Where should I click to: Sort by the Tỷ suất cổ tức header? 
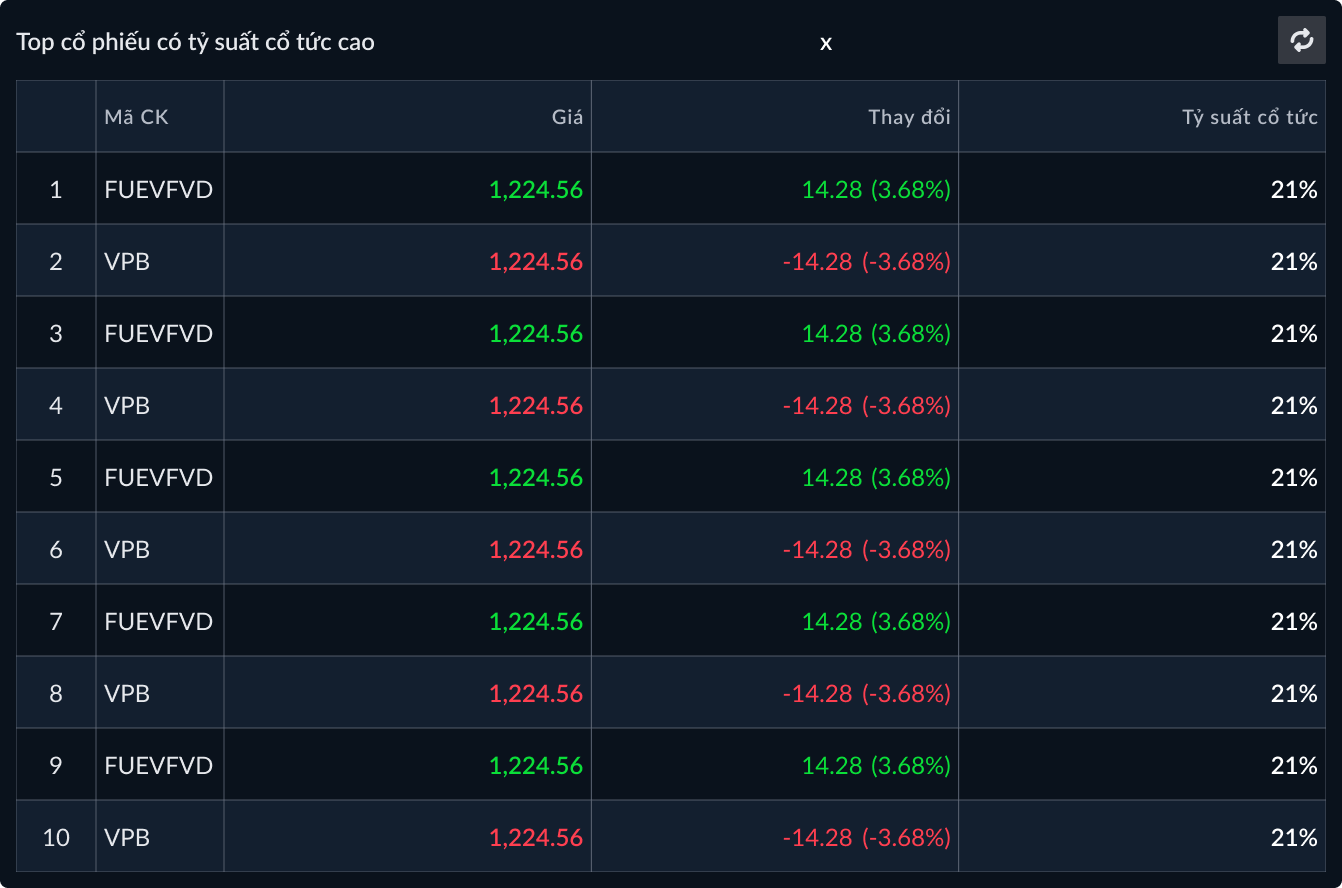[1250, 117]
